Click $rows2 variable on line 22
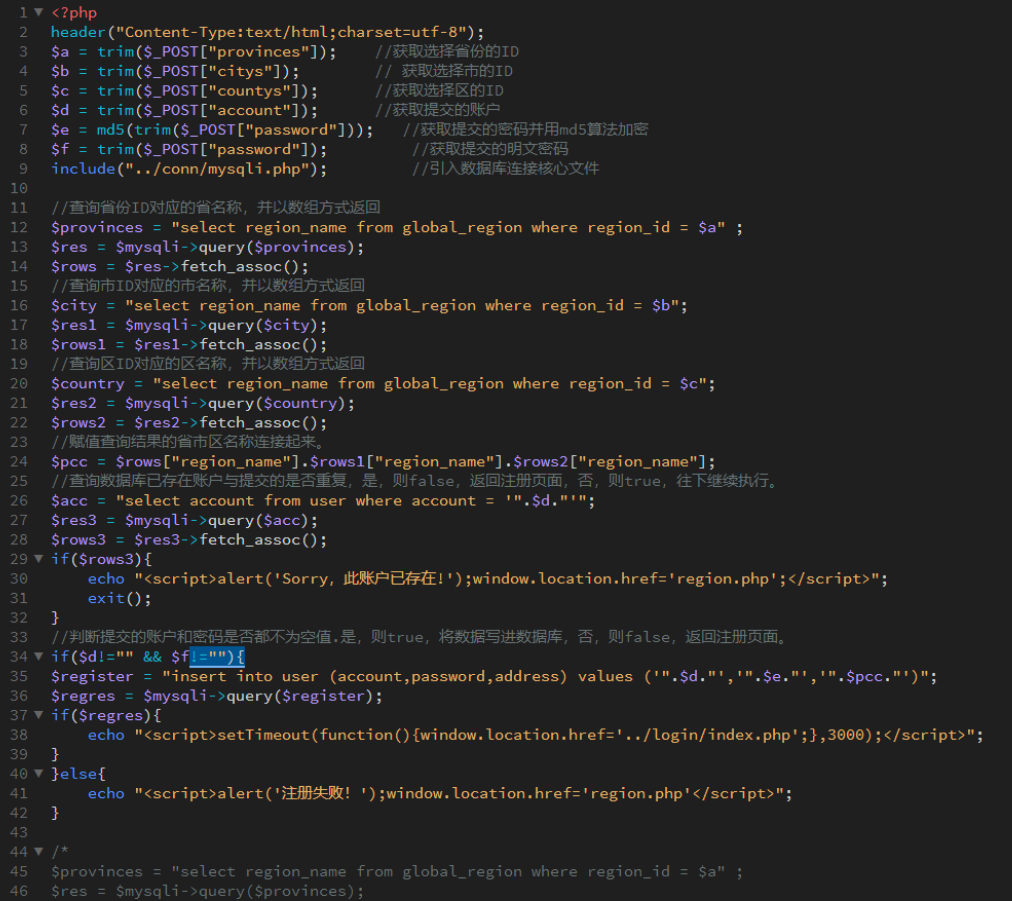Screen dimensions: 1012x901 (78, 423)
